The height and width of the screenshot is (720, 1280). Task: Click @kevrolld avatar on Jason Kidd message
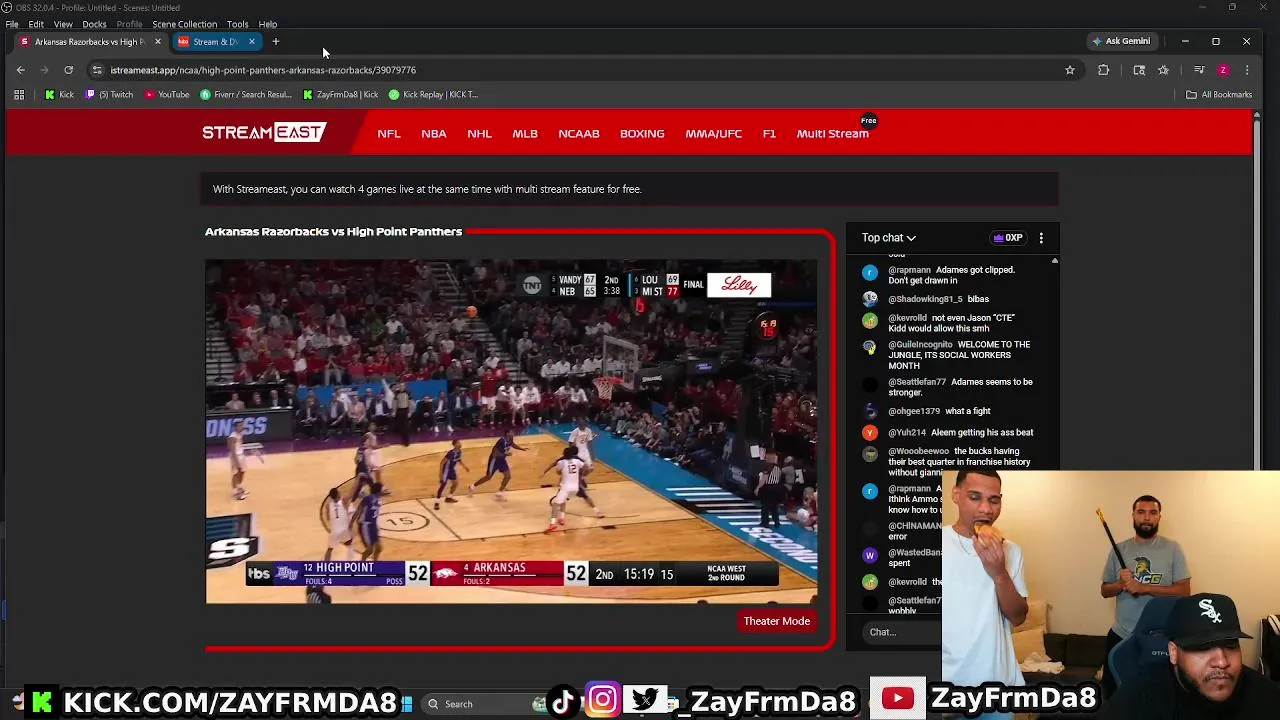click(x=870, y=321)
